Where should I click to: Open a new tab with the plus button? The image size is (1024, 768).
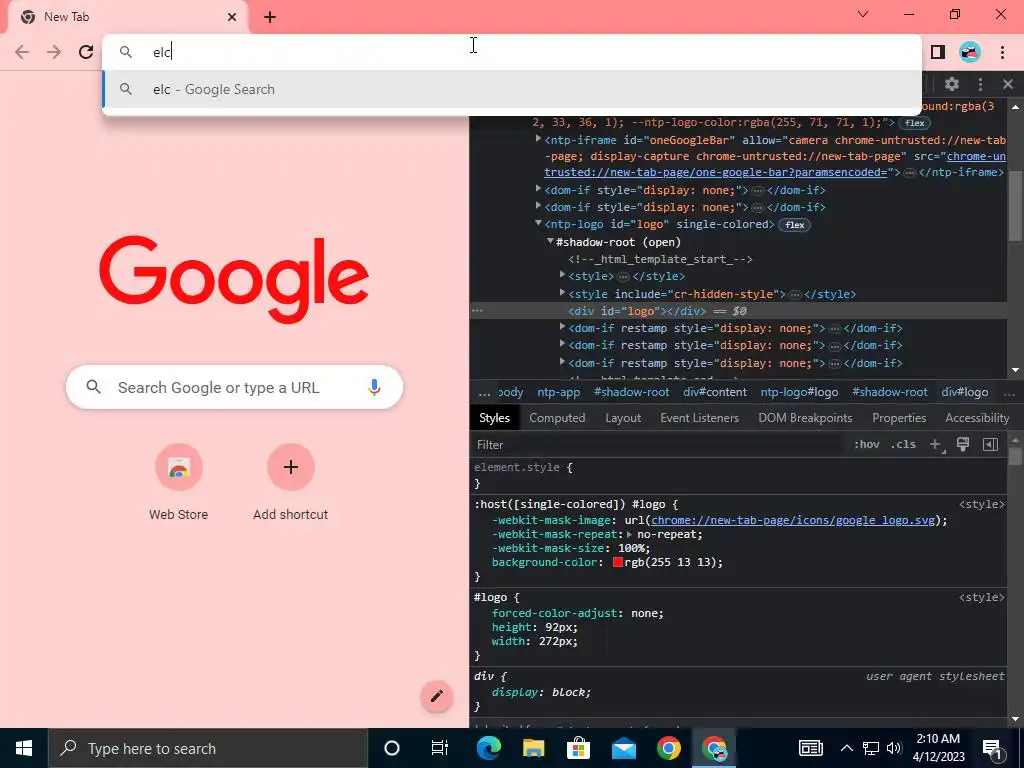(270, 17)
